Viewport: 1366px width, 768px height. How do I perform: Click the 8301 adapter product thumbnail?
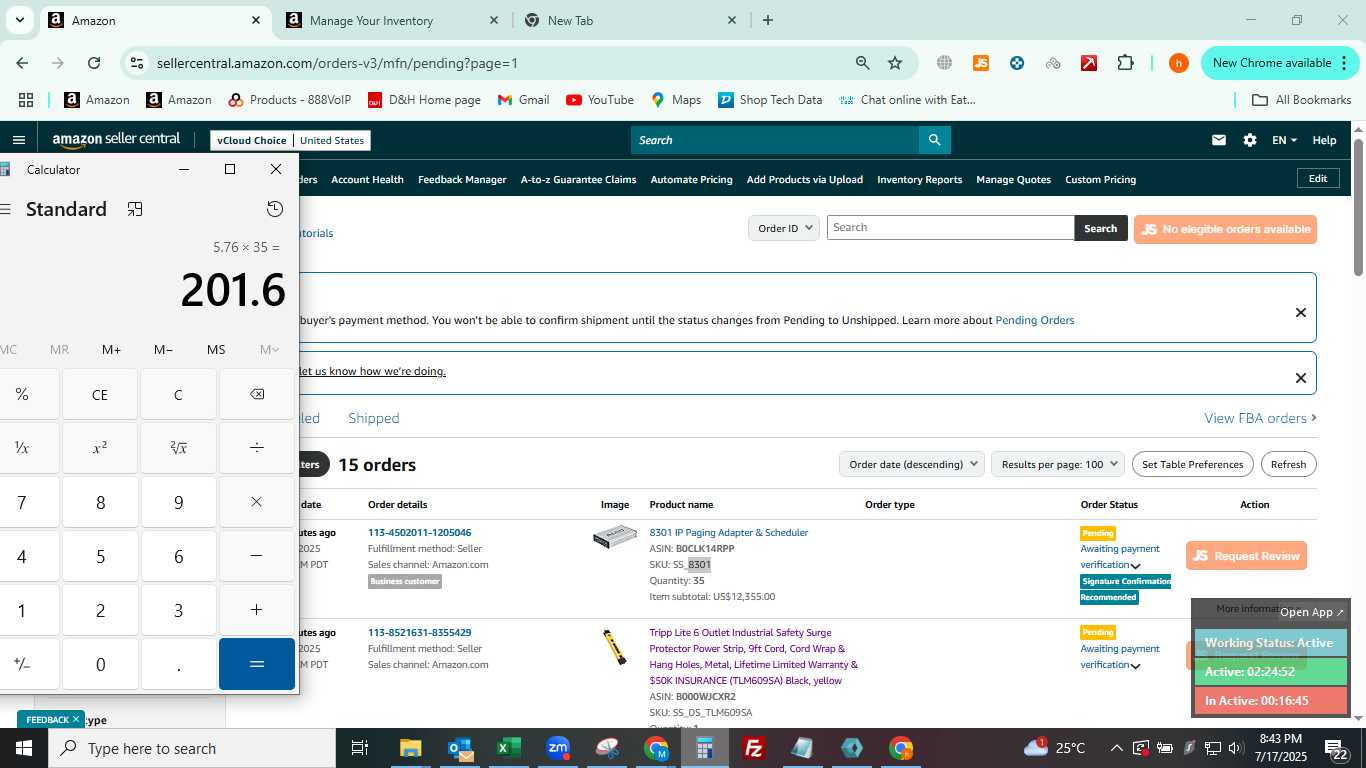[x=614, y=537]
